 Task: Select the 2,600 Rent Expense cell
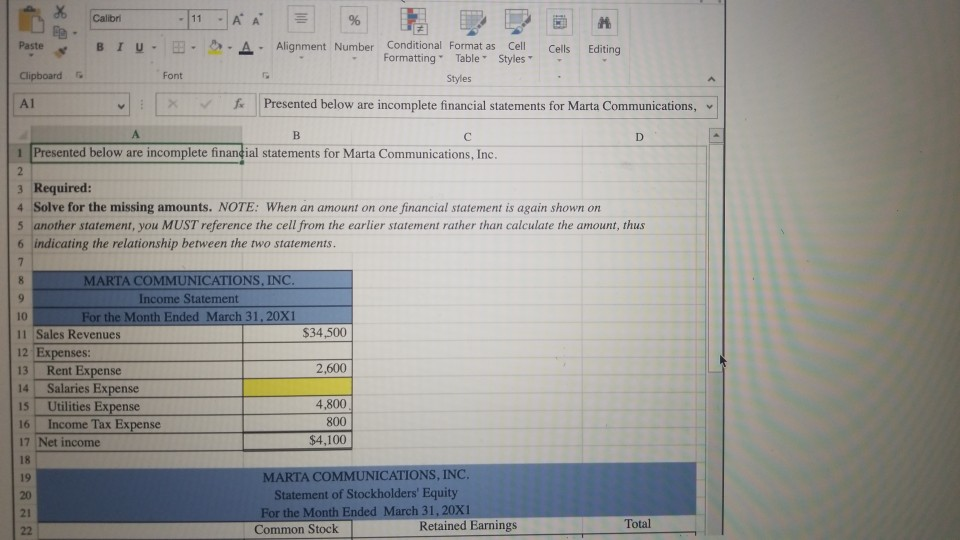coord(297,369)
